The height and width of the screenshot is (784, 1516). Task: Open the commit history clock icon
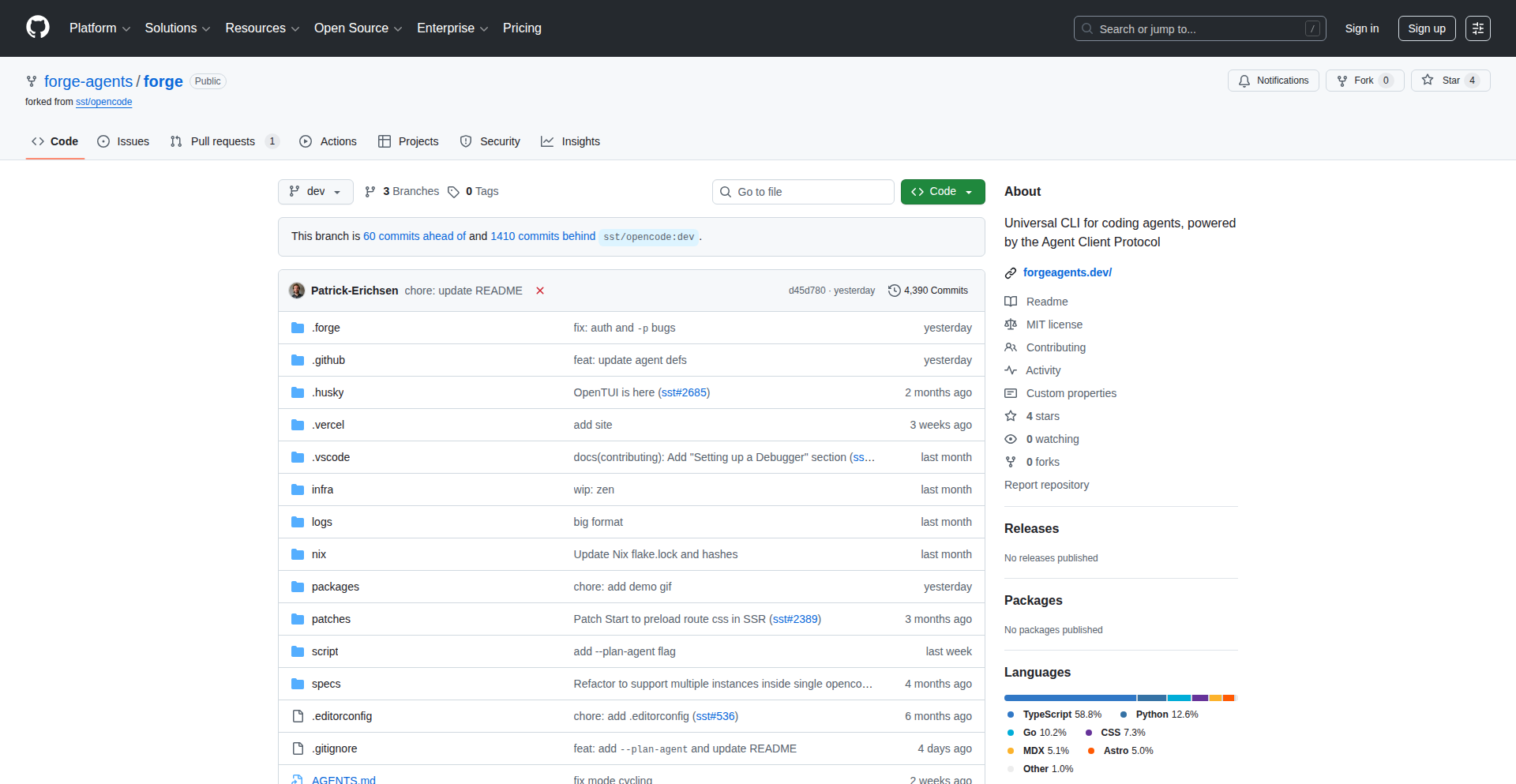894,291
